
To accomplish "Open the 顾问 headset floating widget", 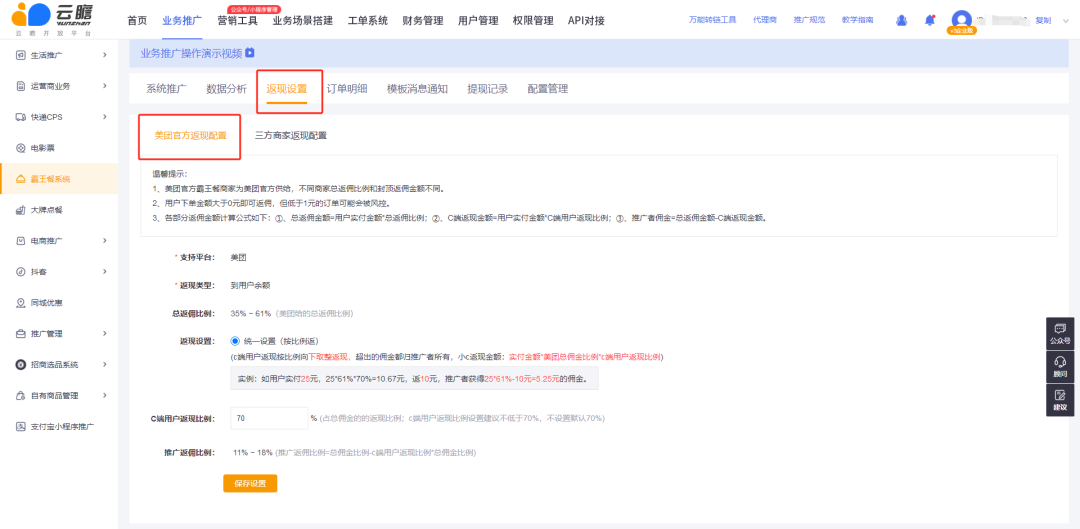I will coord(1060,366).
